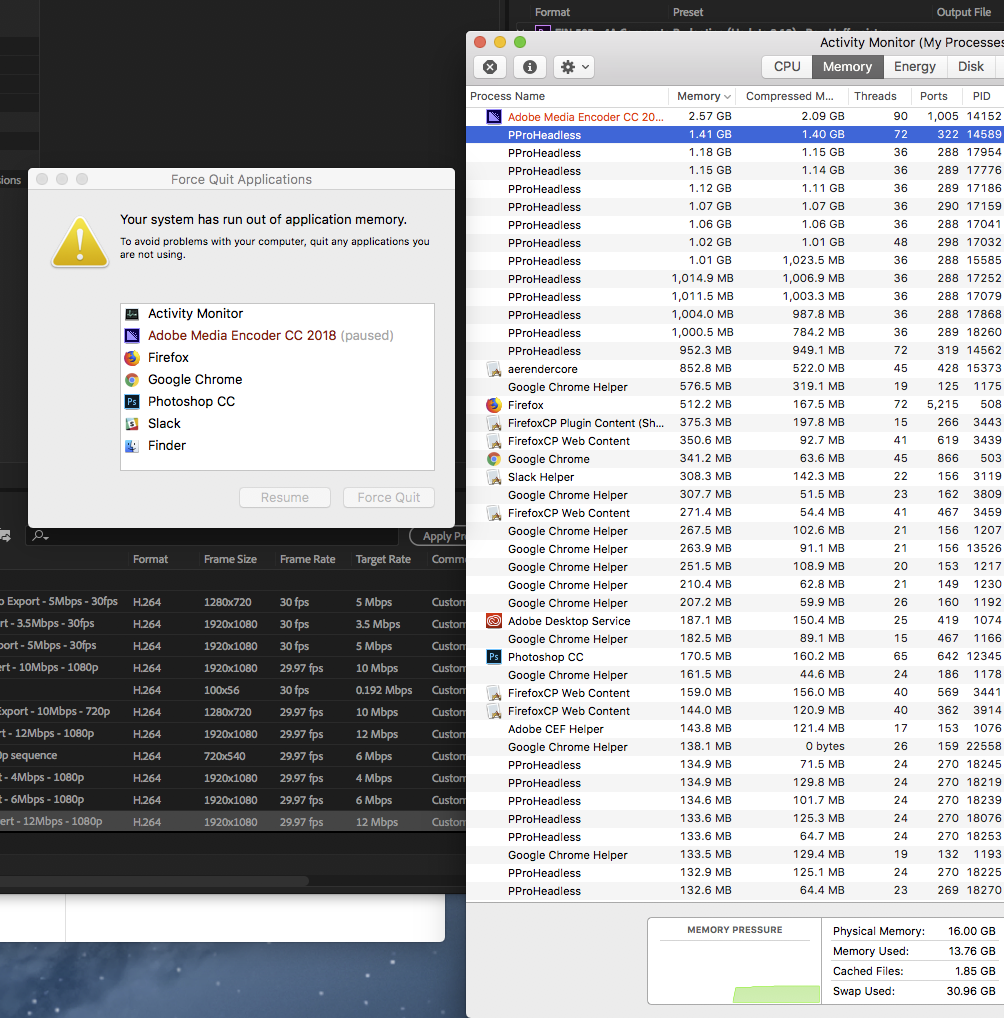
Task: Click the preset search magnifier in Media Encoder
Action: click(x=40, y=536)
